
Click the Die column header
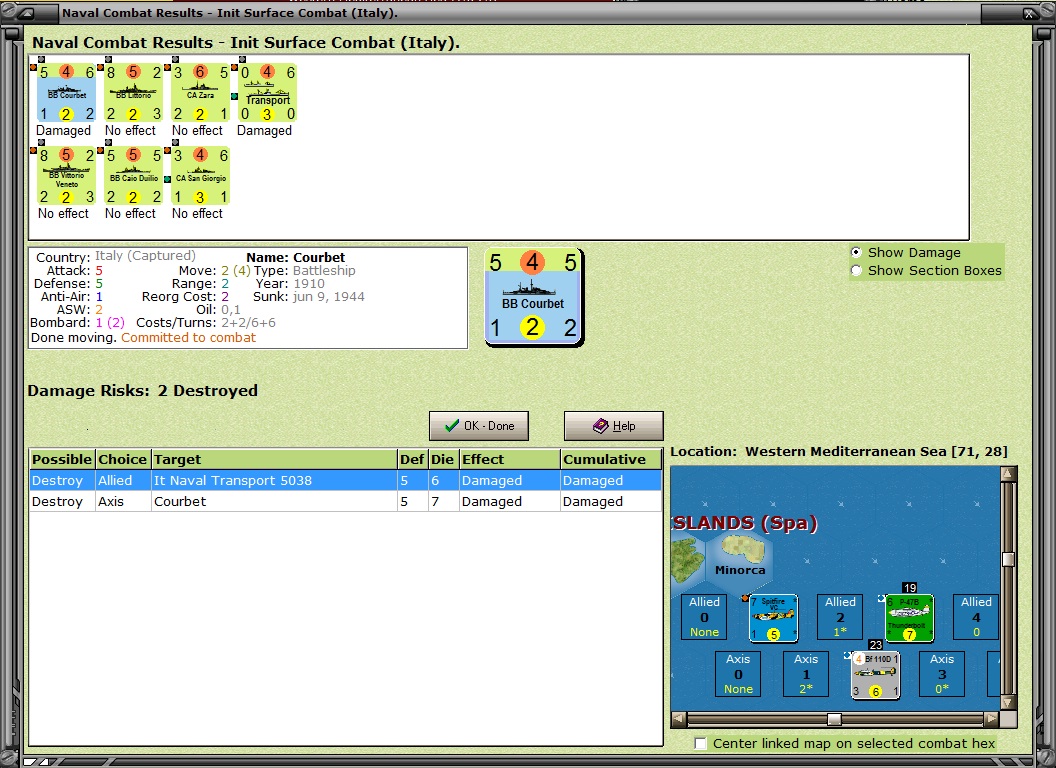click(x=443, y=459)
